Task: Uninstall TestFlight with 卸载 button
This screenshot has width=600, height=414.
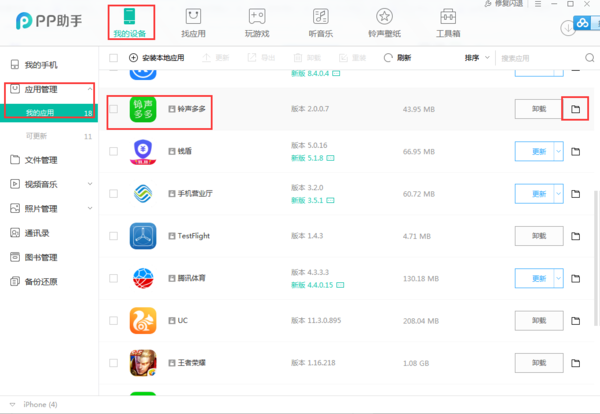Action: pyautogui.click(x=539, y=236)
